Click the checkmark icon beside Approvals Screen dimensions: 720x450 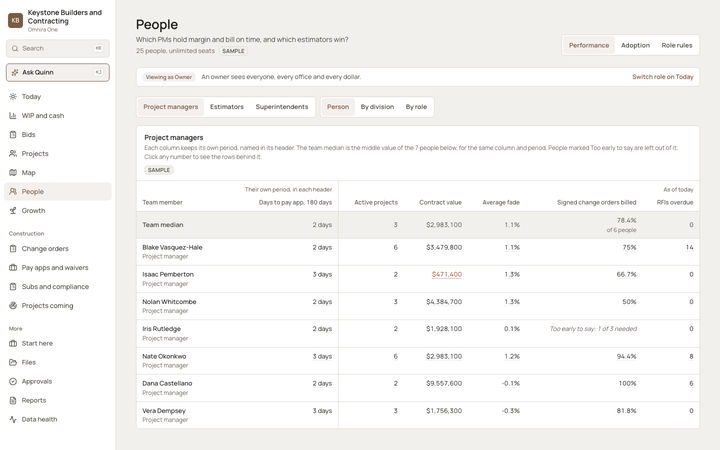[x=13, y=382]
